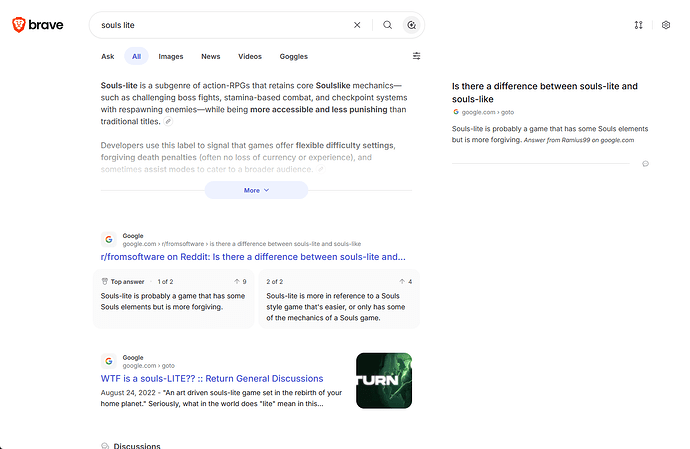Select the All tab
The height and width of the screenshot is (449, 690).
pyautogui.click(x=136, y=56)
